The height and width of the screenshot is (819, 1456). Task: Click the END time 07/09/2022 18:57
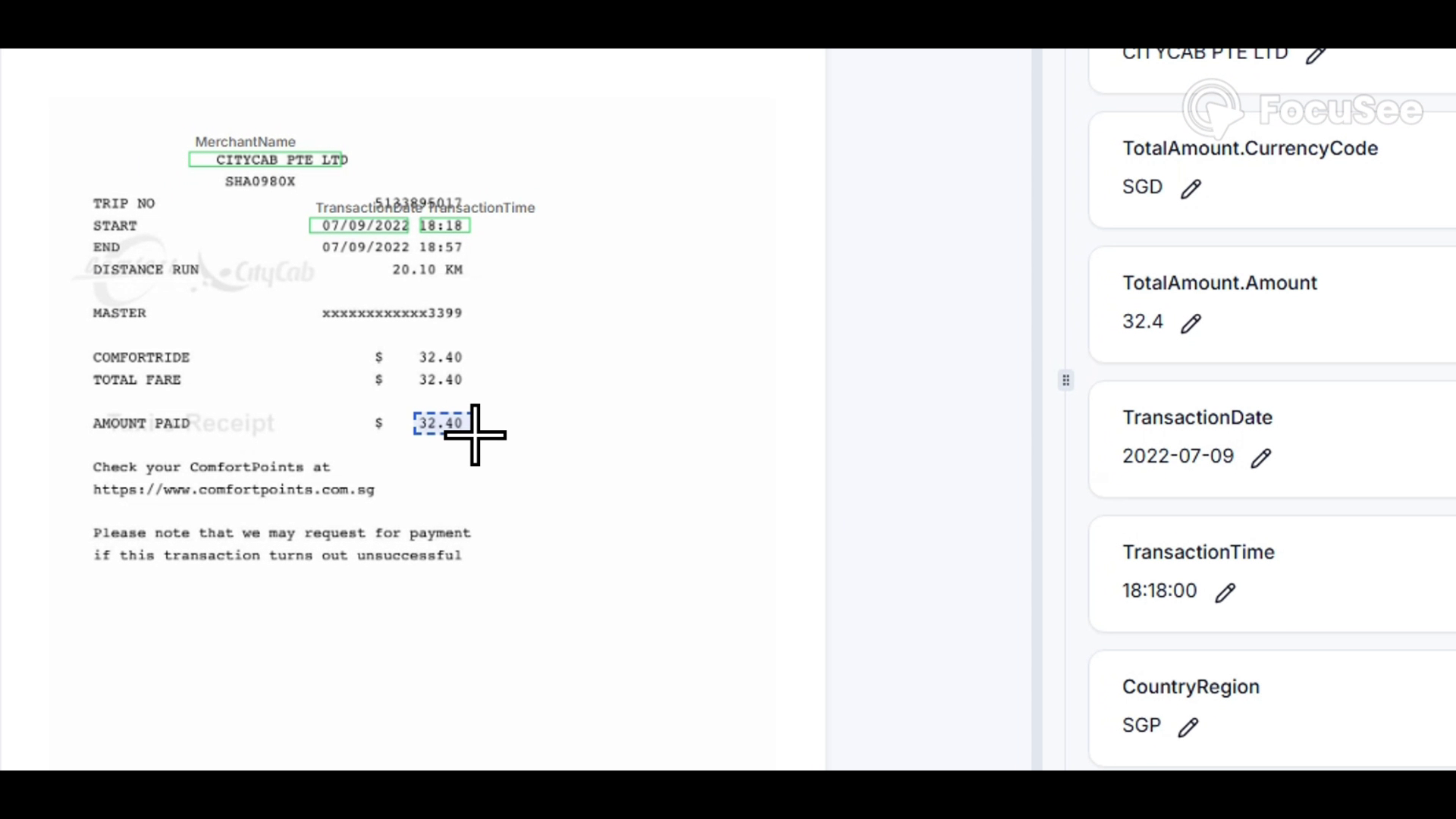(x=392, y=247)
